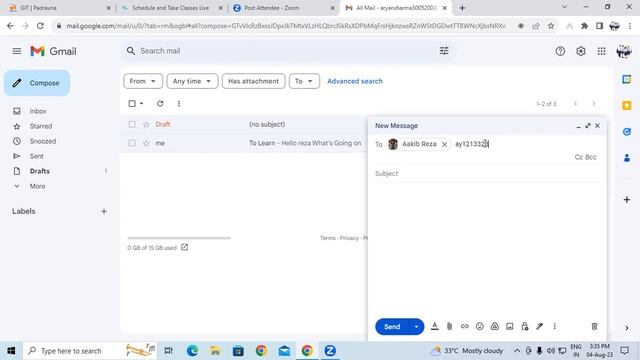This screenshot has height=360, width=640.
Task: Open storage management external link icon
Action: click(184, 247)
